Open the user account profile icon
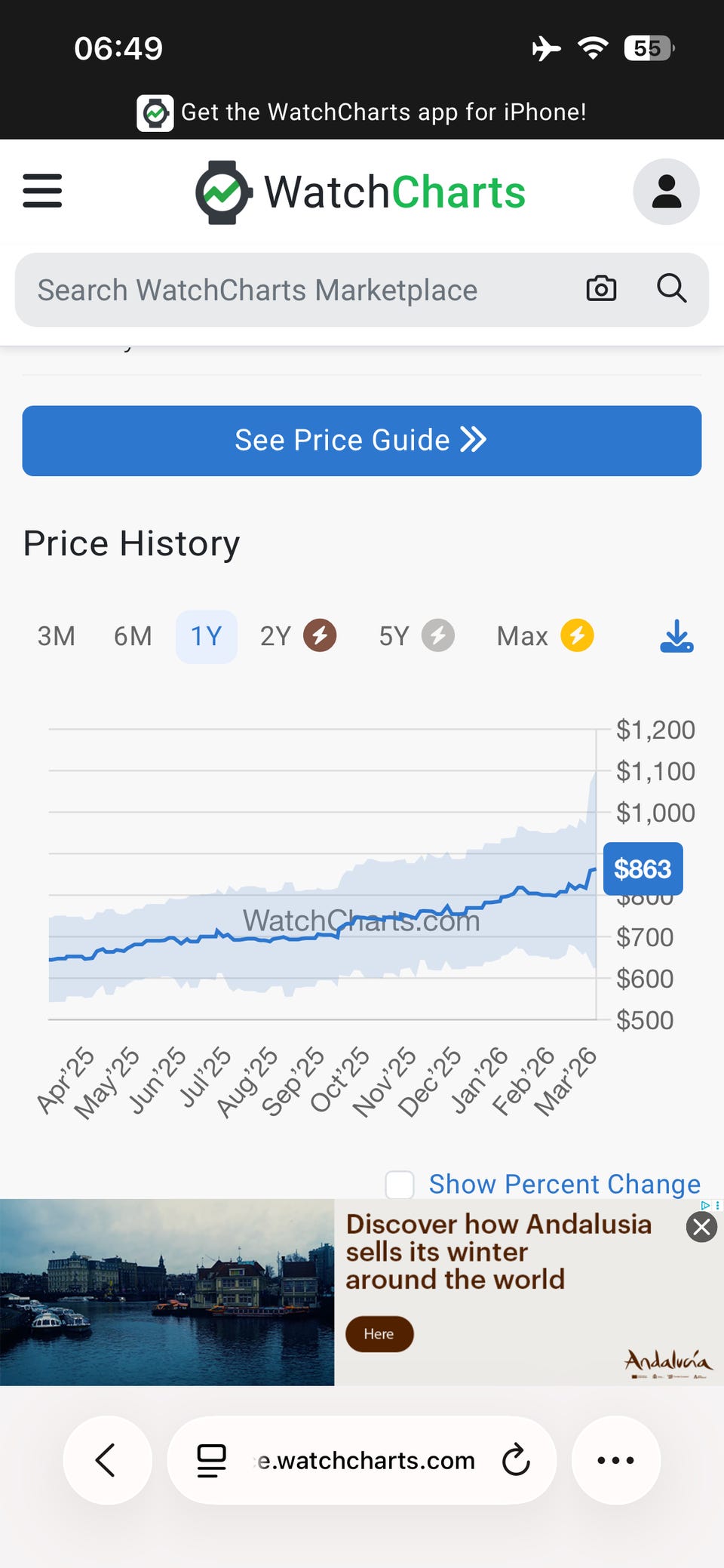Viewport: 724px width, 1568px height. pos(666,192)
